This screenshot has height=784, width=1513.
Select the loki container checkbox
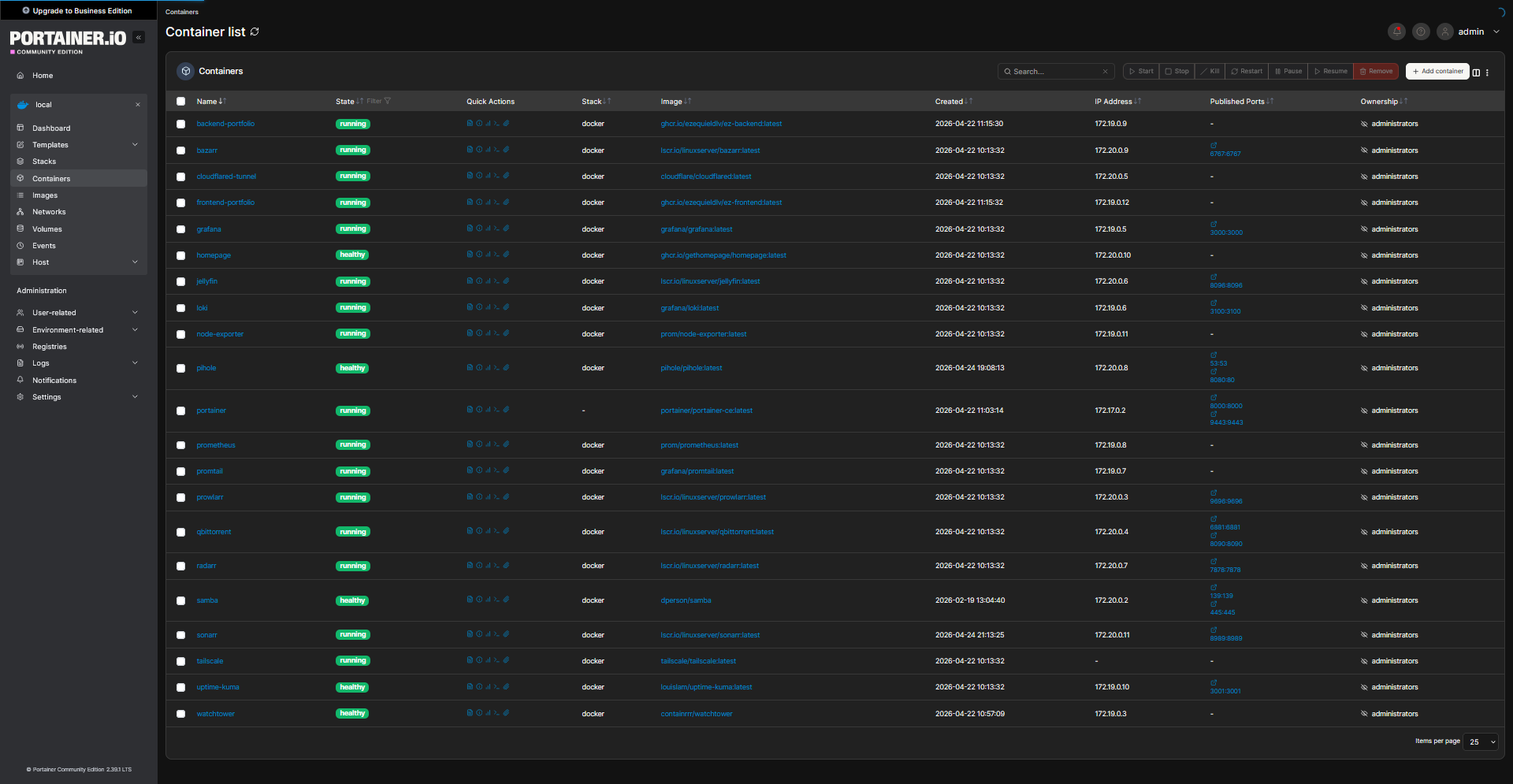[180, 308]
